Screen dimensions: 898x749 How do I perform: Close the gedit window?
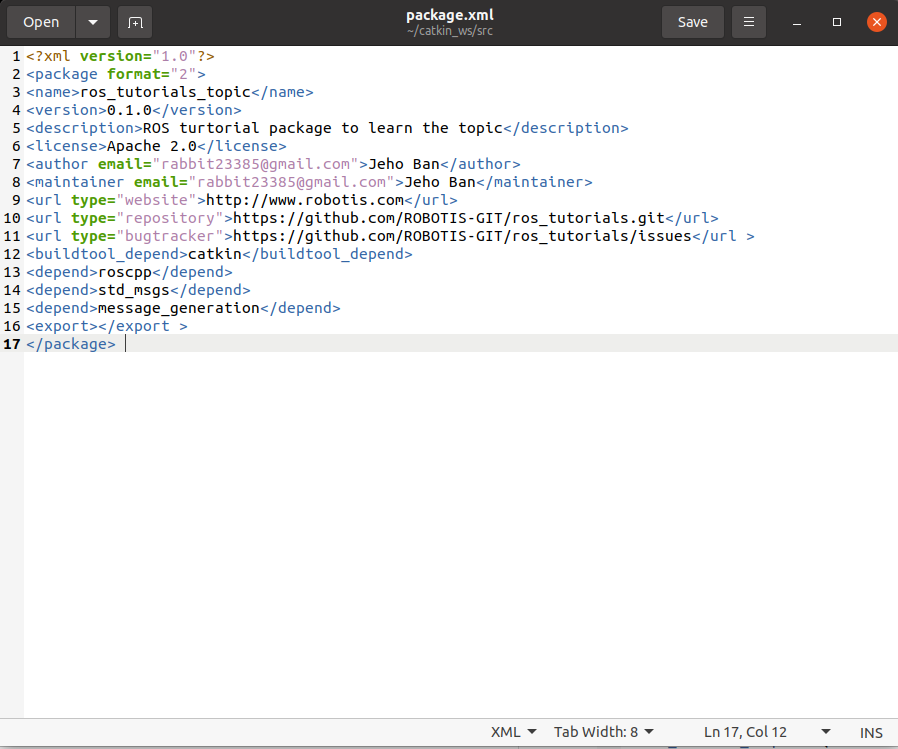(x=876, y=22)
